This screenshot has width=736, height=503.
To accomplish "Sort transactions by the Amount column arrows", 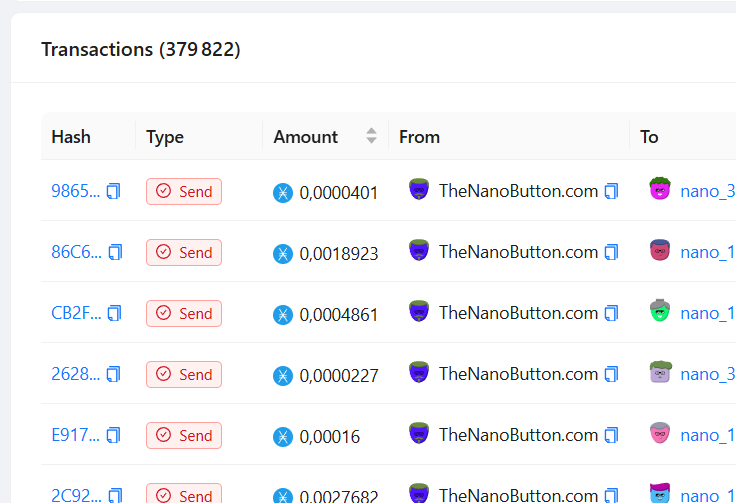I will (x=371, y=136).
